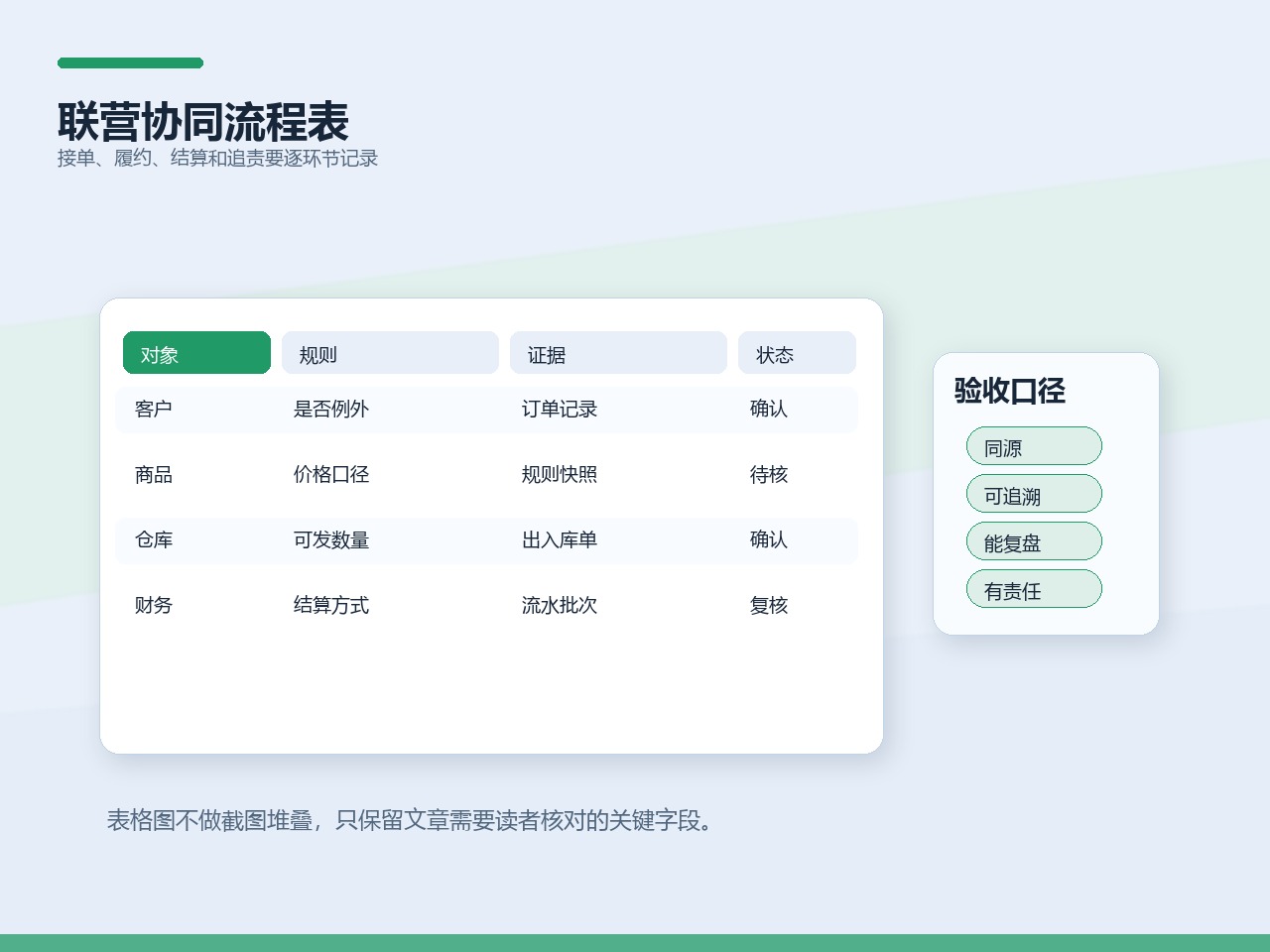Select the 规则 column header
Viewport: 1270px width, 952px height.
390,353
